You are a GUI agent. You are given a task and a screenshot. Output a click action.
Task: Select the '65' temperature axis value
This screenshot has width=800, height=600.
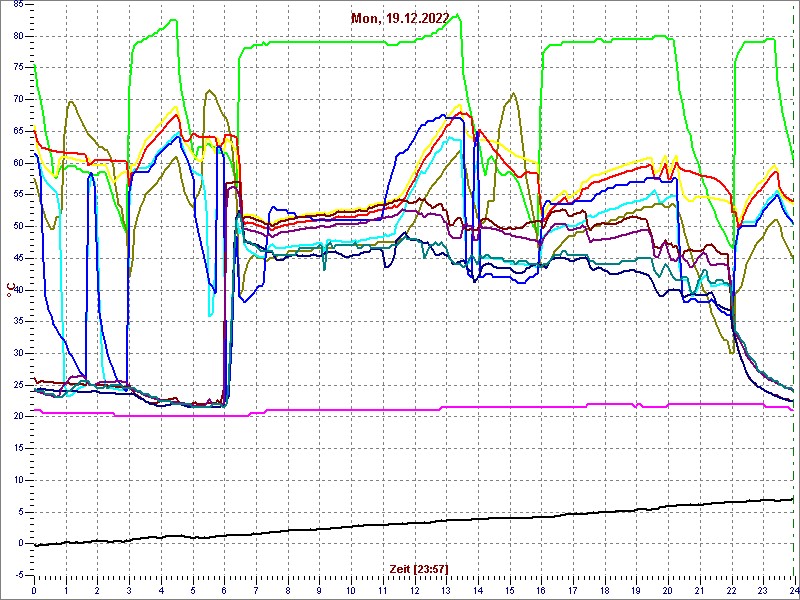18,131
